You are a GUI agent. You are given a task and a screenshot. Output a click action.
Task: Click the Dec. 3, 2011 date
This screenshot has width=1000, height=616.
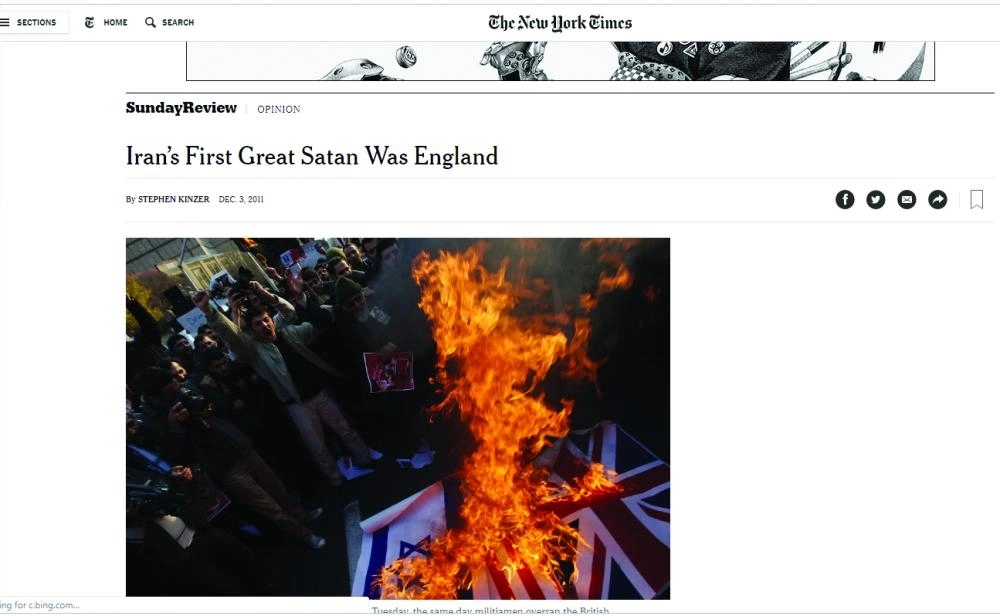coord(241,199)
